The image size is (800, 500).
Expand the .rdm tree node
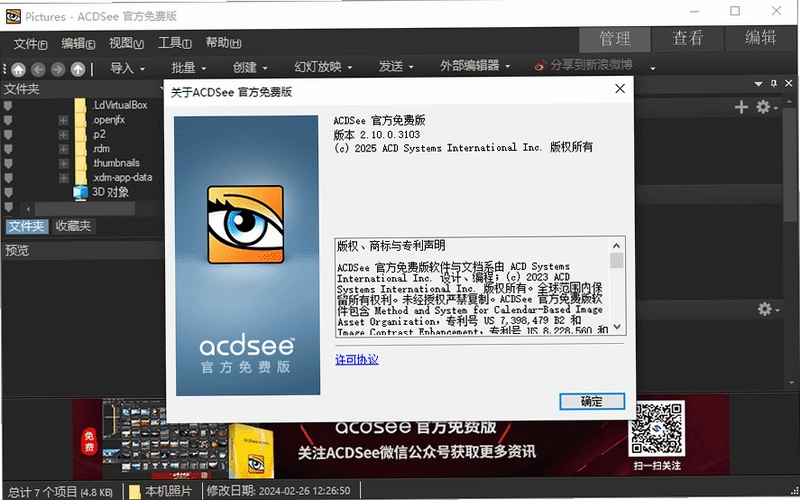click(x=63, y=149)
